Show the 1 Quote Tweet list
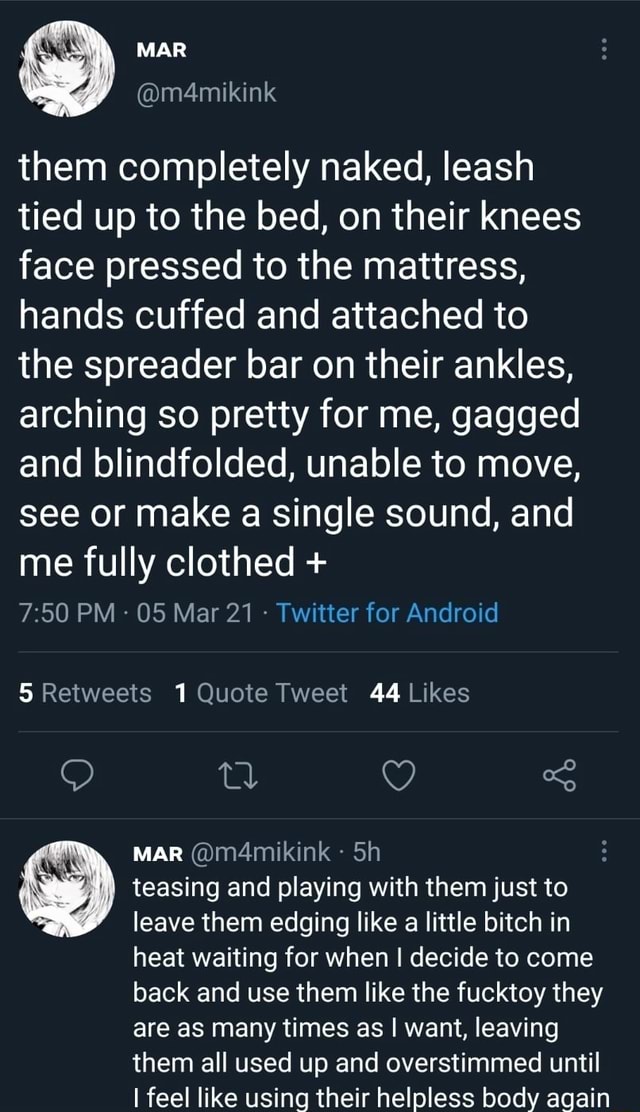This screenshot has width=640, height=1112. pos(260,693)
